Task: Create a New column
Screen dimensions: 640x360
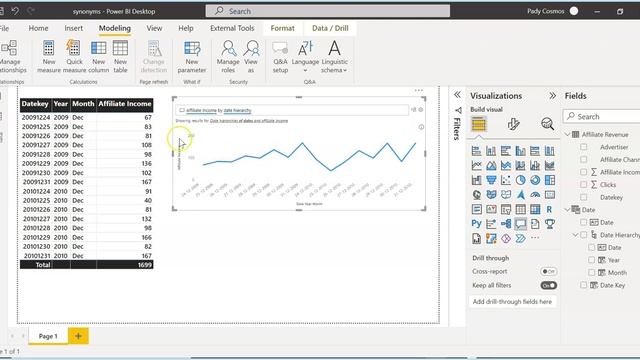Action: point(98,57)
